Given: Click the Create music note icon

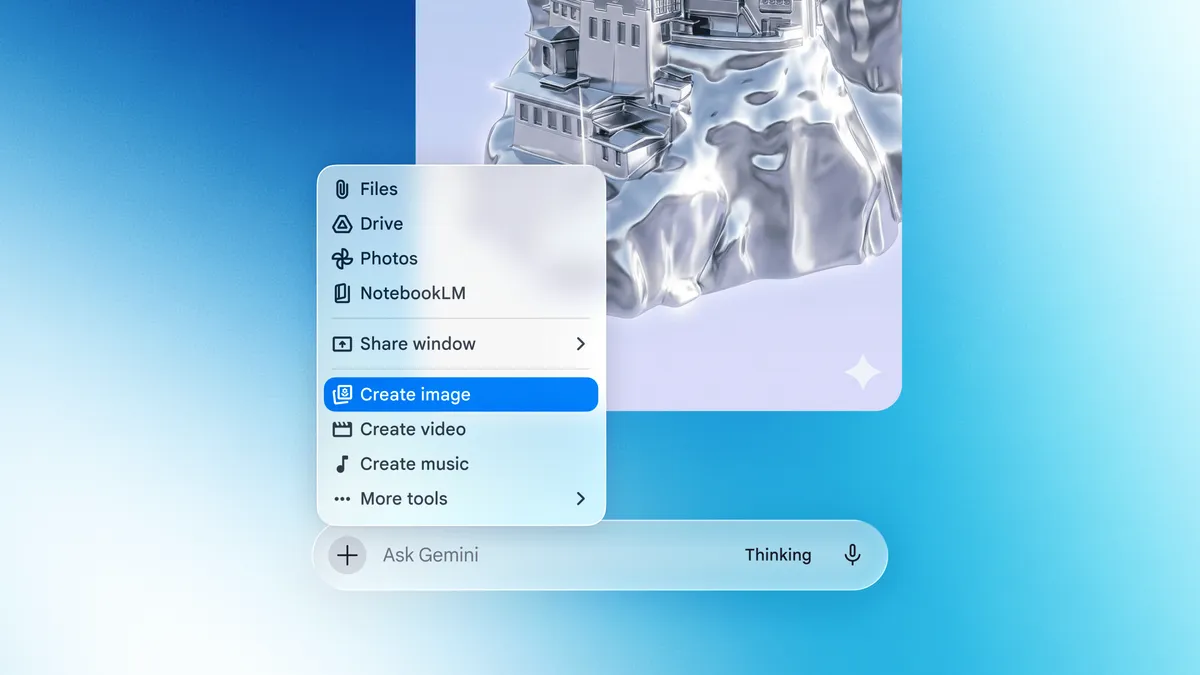Looking at the screenshot, I should 342,464.
